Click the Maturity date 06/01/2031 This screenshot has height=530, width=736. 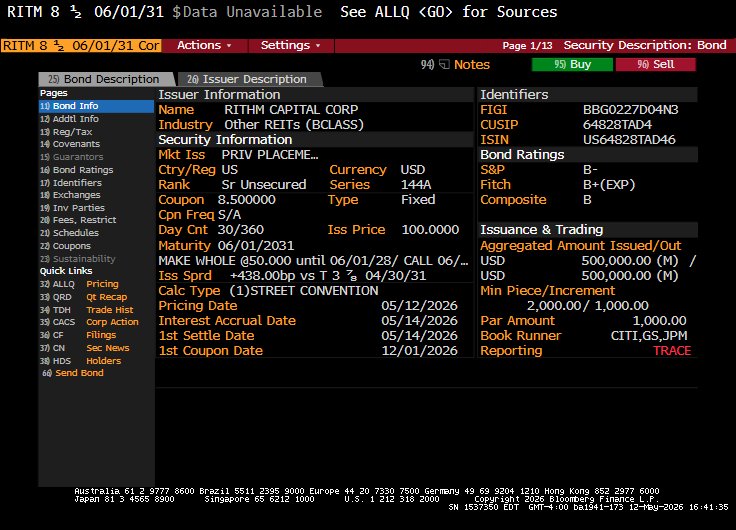256,246
